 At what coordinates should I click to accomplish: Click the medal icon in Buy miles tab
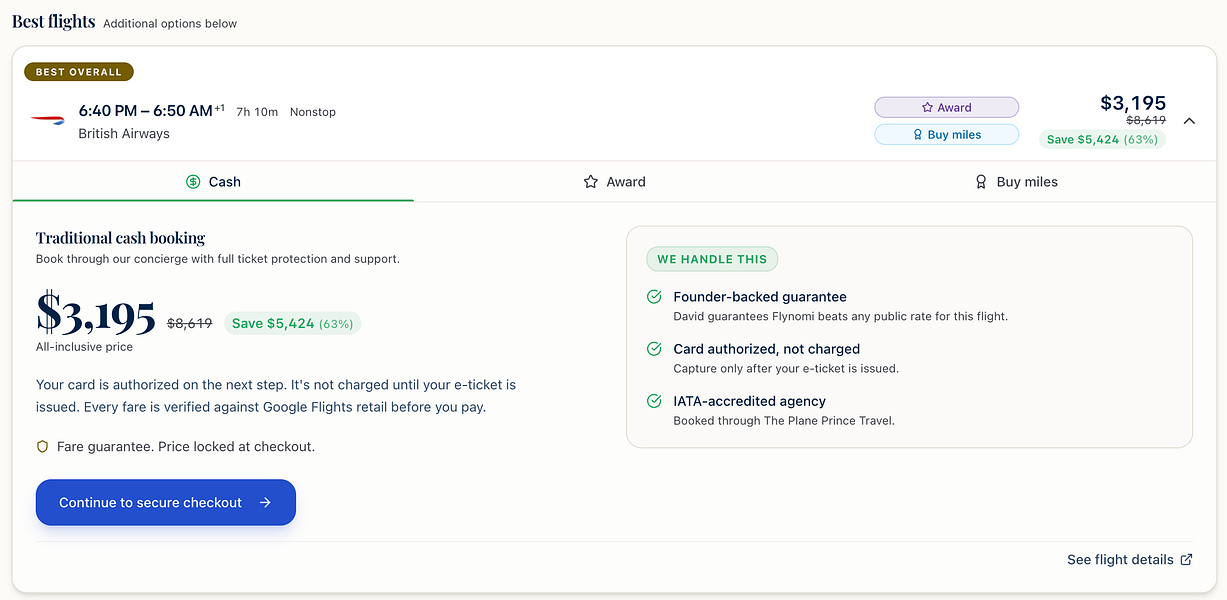981,182
